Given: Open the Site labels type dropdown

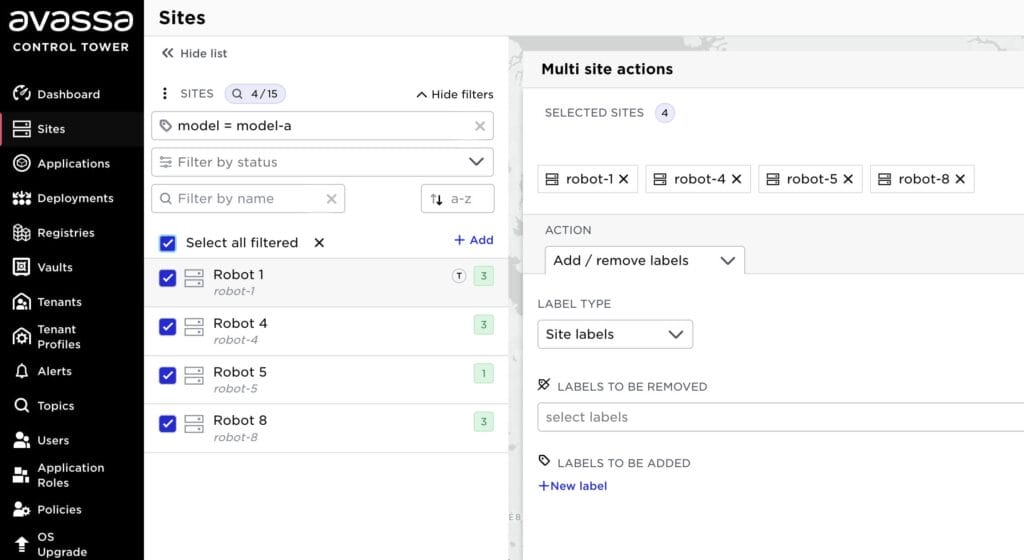Looking at the screenshot, I should [615, 334].
